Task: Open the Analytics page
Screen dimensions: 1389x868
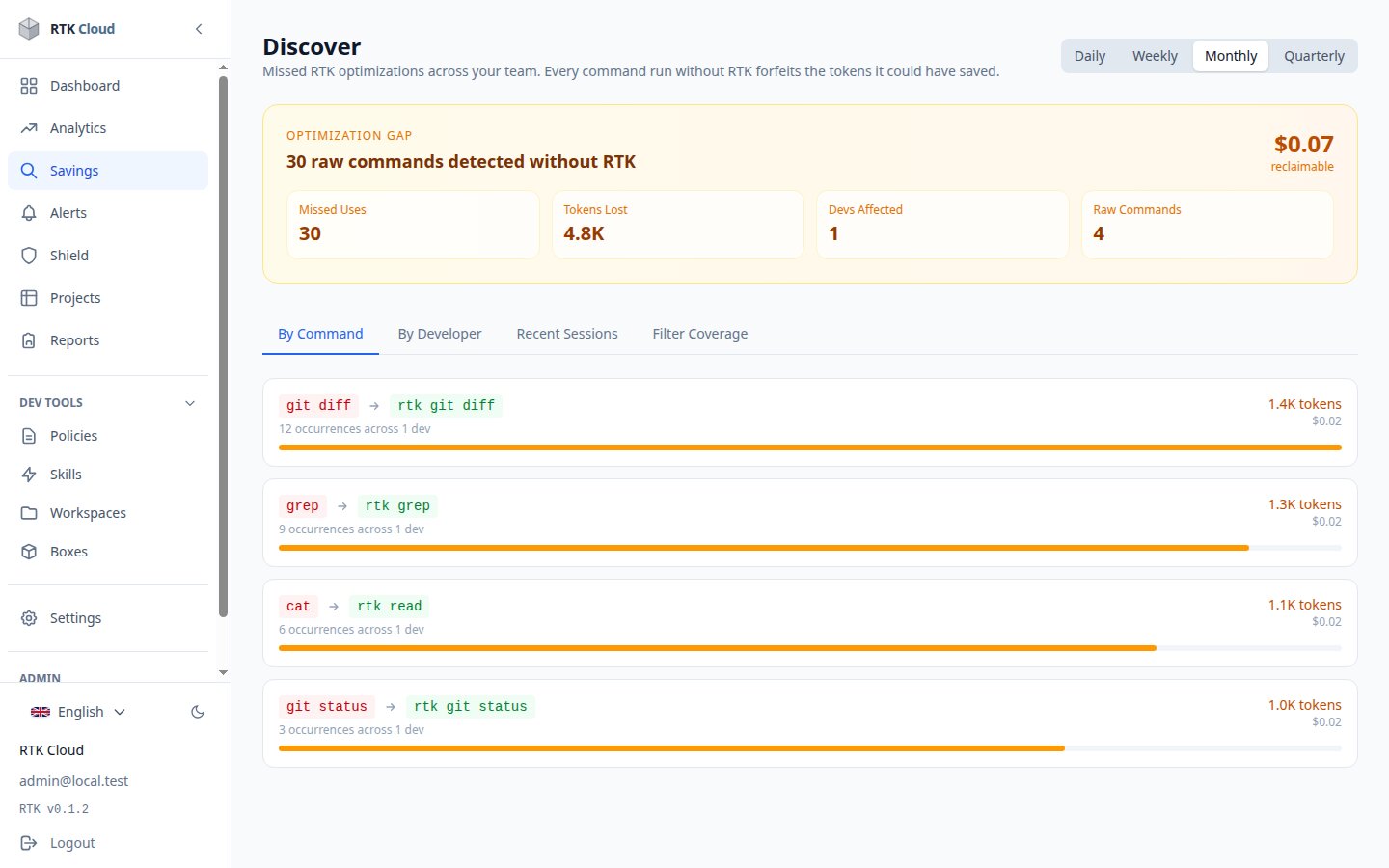Action: (108, 128)
